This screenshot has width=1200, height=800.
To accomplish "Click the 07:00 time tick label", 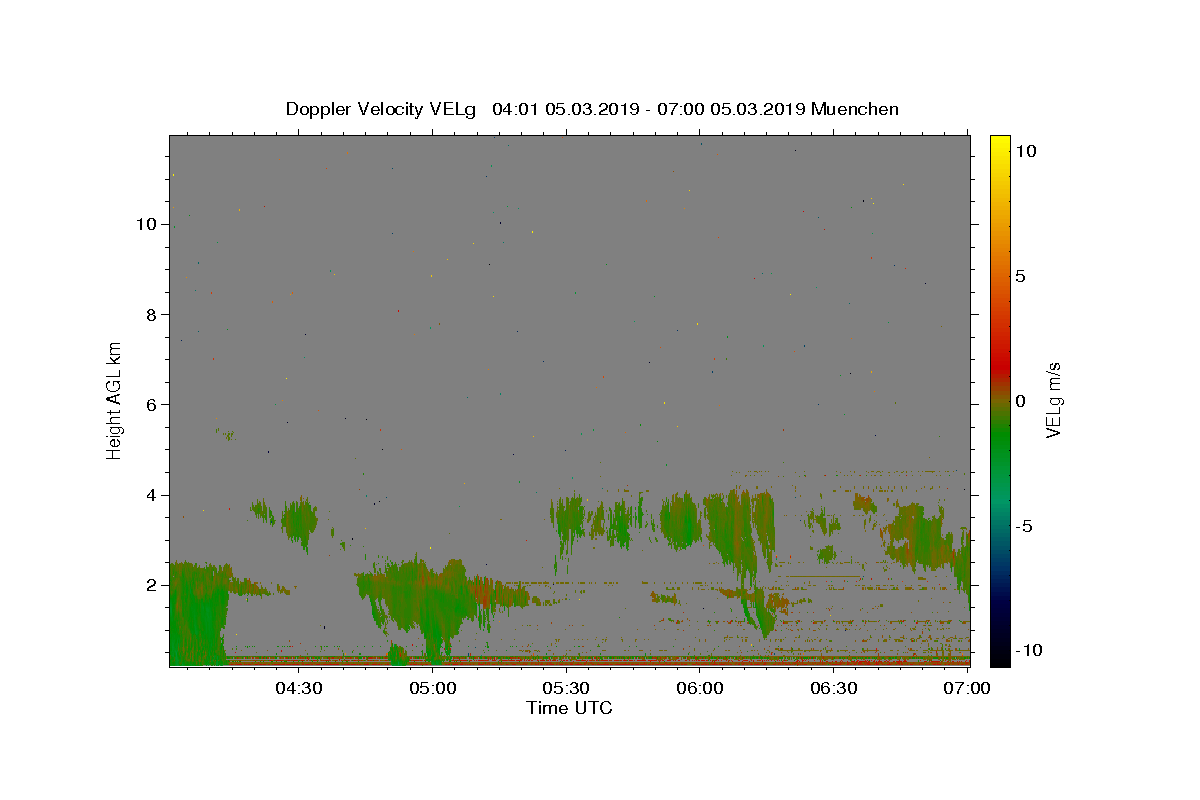I will [x=968, y=687].
